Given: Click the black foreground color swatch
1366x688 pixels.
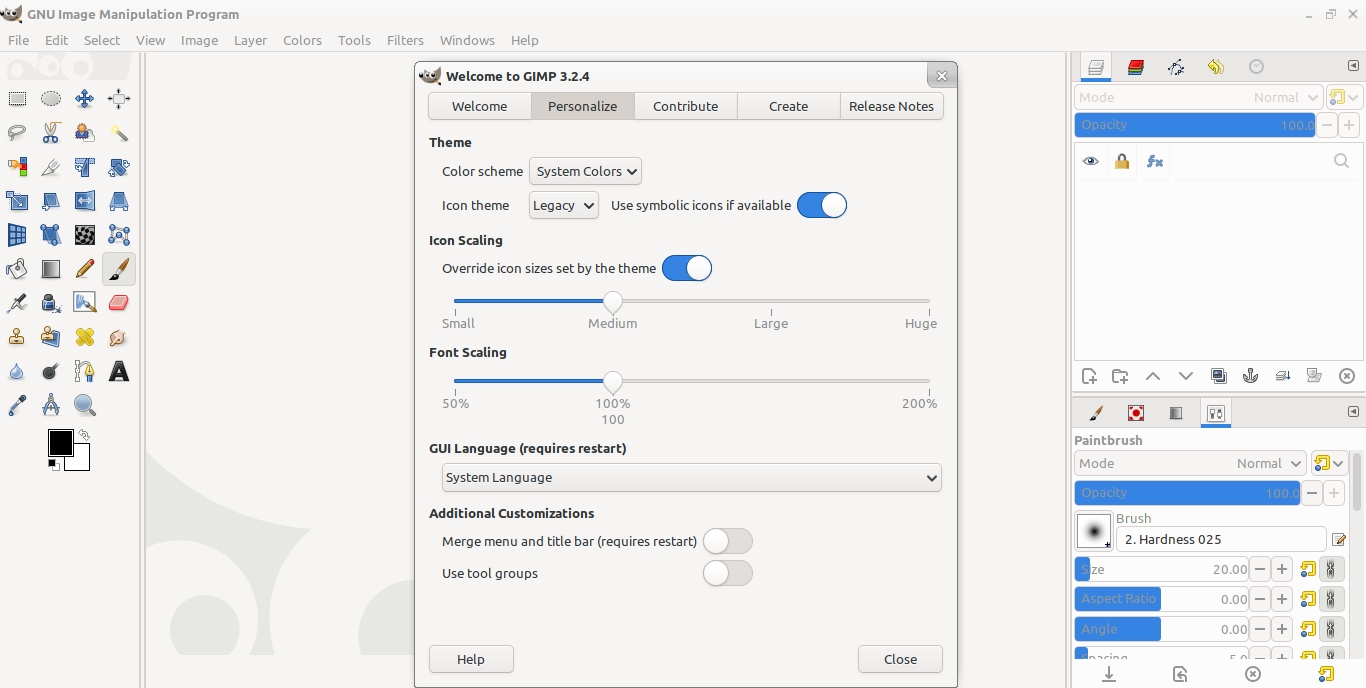Looking at the screenshot, I should click(x=60, y=443).
